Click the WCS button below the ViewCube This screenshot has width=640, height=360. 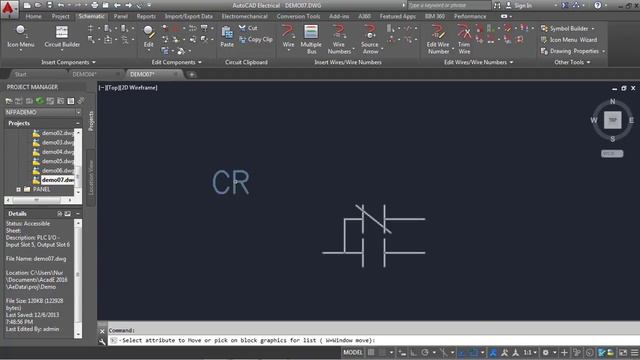pos(612,153)
